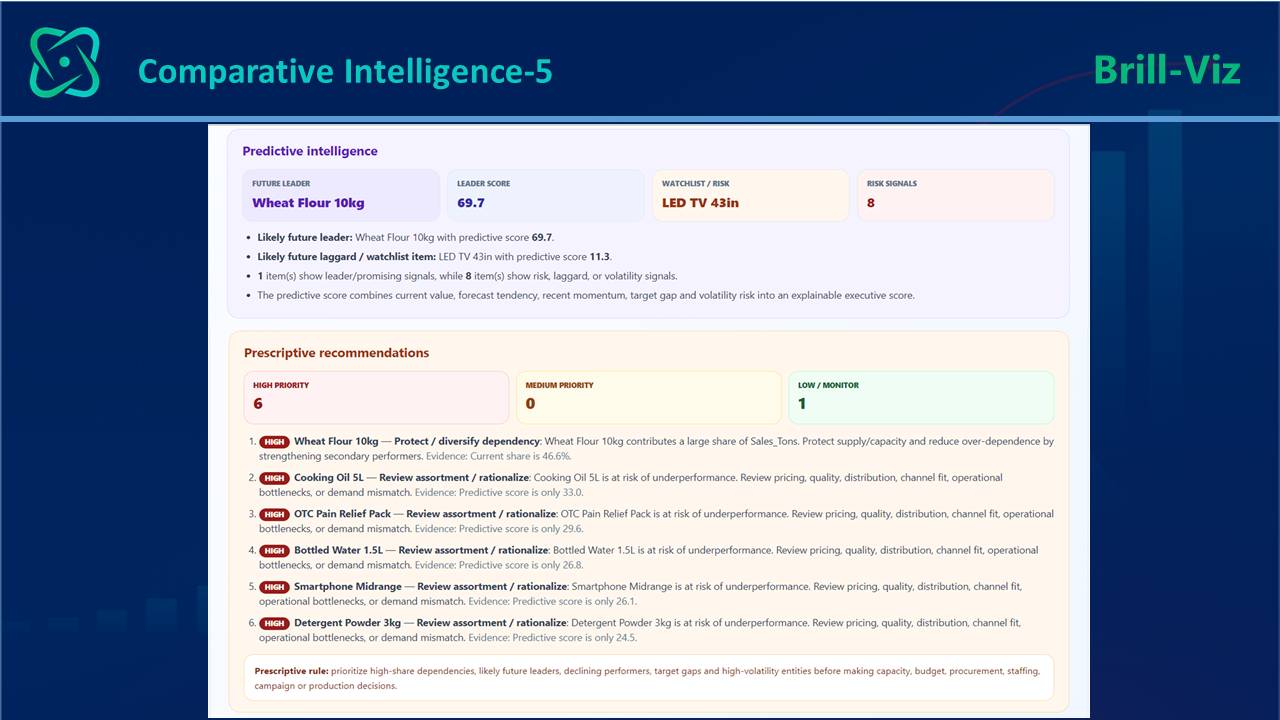Click the Bottled Water 1.5L Review assortment title

421,550
